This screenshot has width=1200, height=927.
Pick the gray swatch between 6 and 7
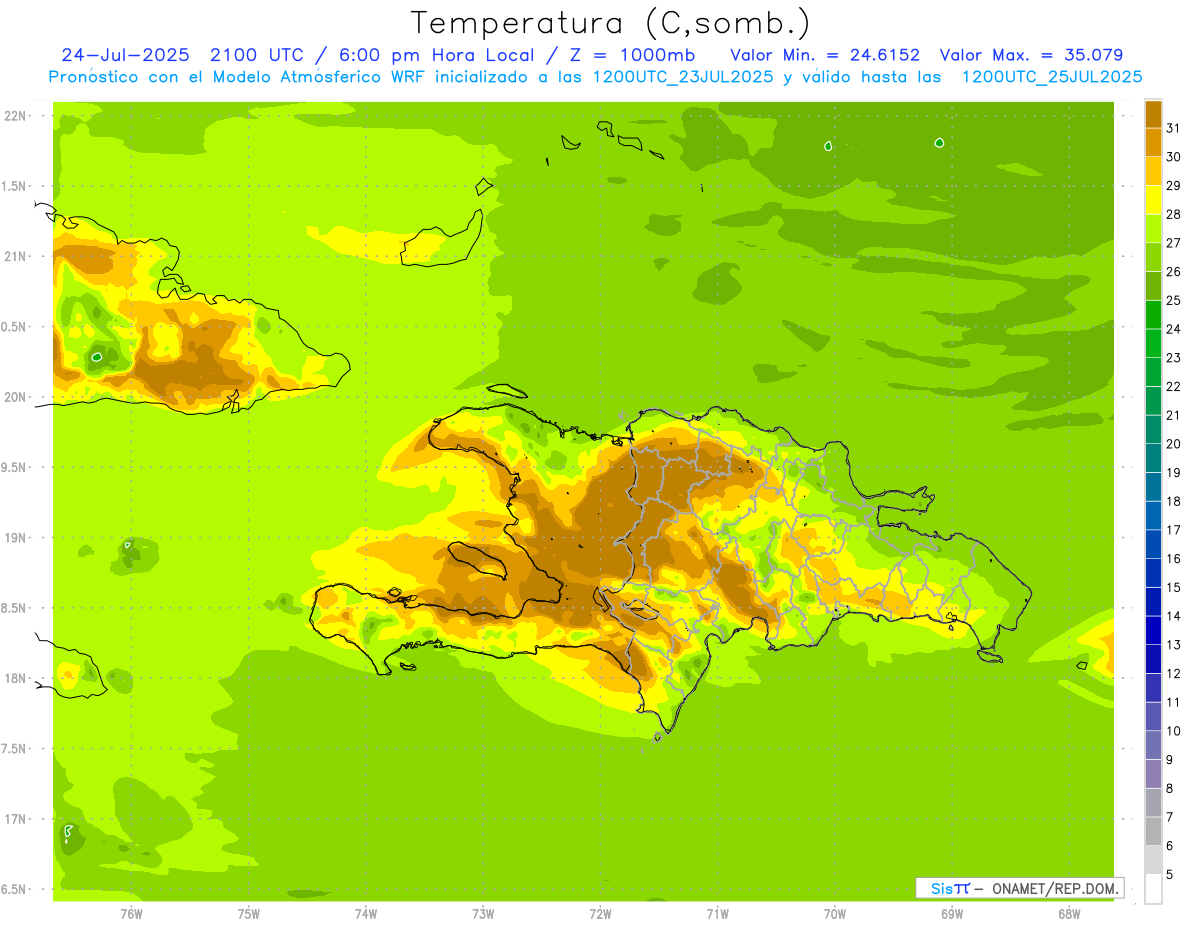[x=1153, y=832]
